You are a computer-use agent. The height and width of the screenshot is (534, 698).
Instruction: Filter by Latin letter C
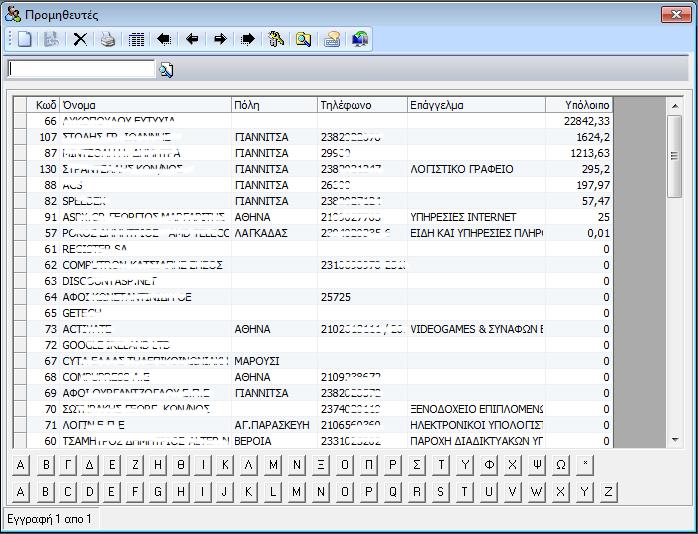point(67,492)
